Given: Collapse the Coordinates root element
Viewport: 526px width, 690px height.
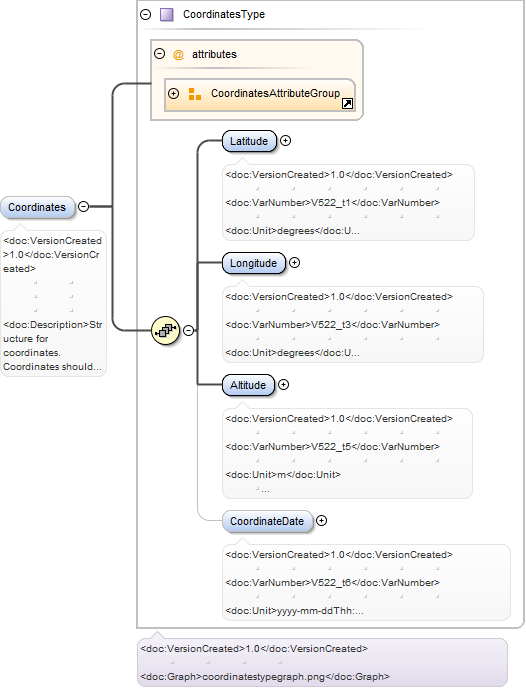Looking at the screenshot, I should coord(83,206).
